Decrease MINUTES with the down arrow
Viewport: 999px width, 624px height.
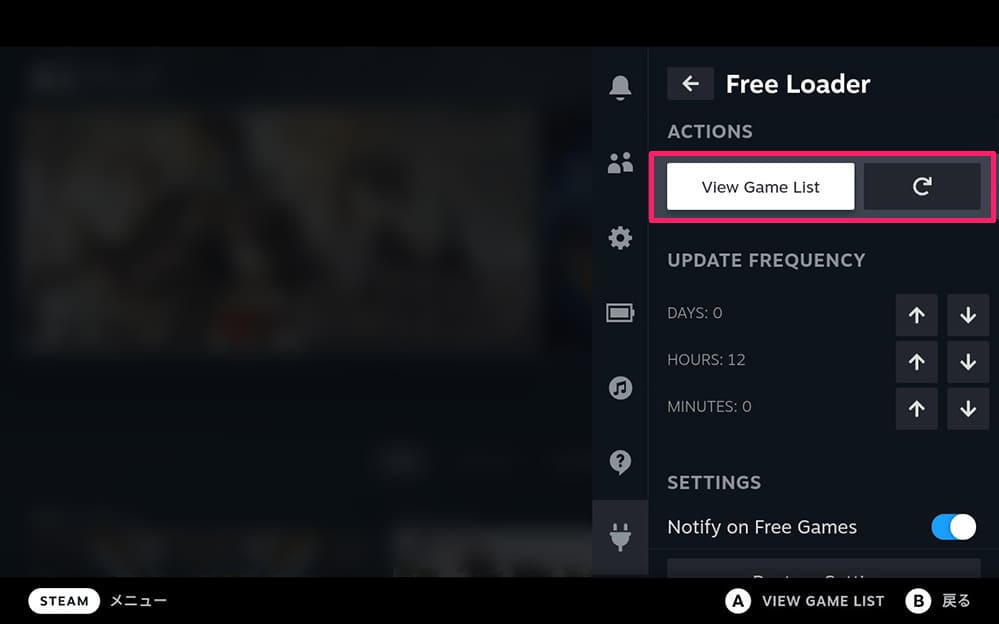[968, 409]
